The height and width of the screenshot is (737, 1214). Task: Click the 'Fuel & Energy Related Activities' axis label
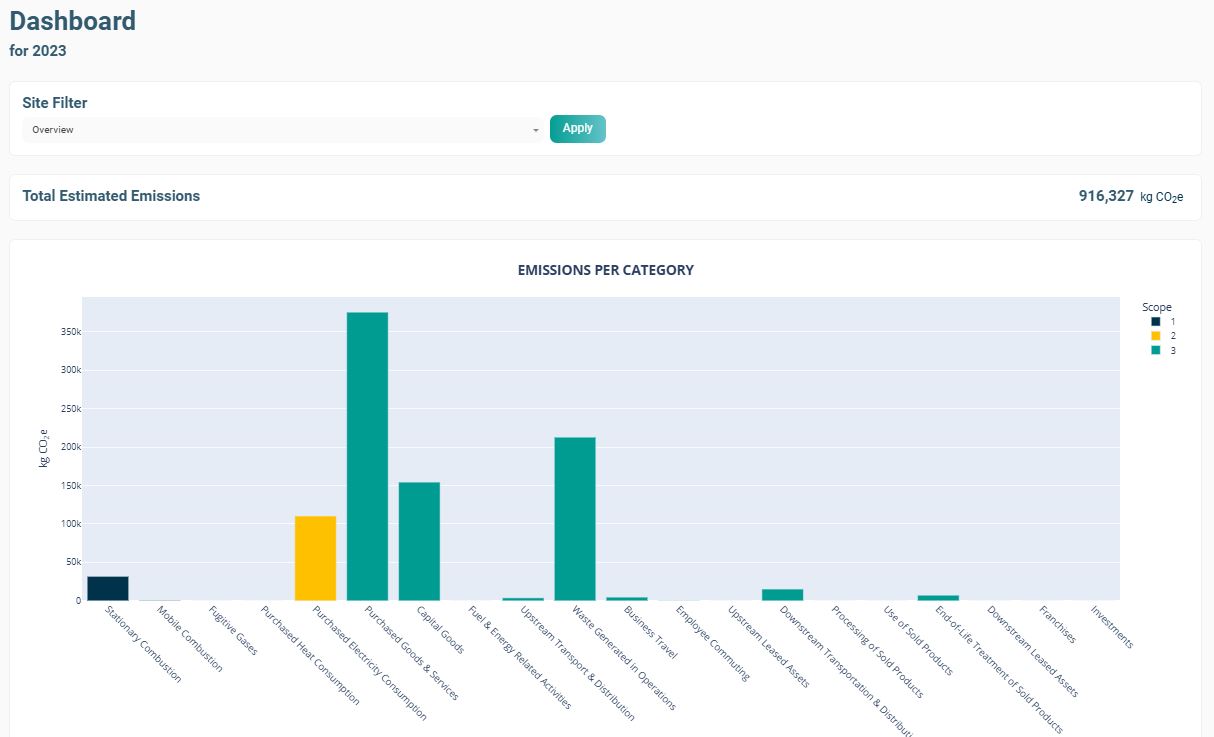pos(518,657)
